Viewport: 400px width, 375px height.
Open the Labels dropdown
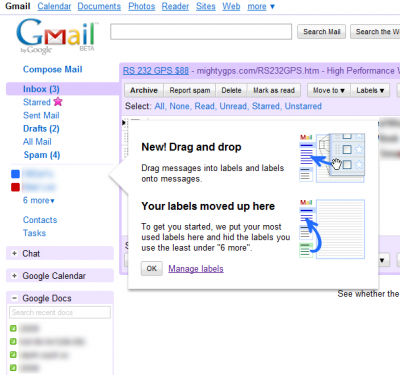[370, 90]
